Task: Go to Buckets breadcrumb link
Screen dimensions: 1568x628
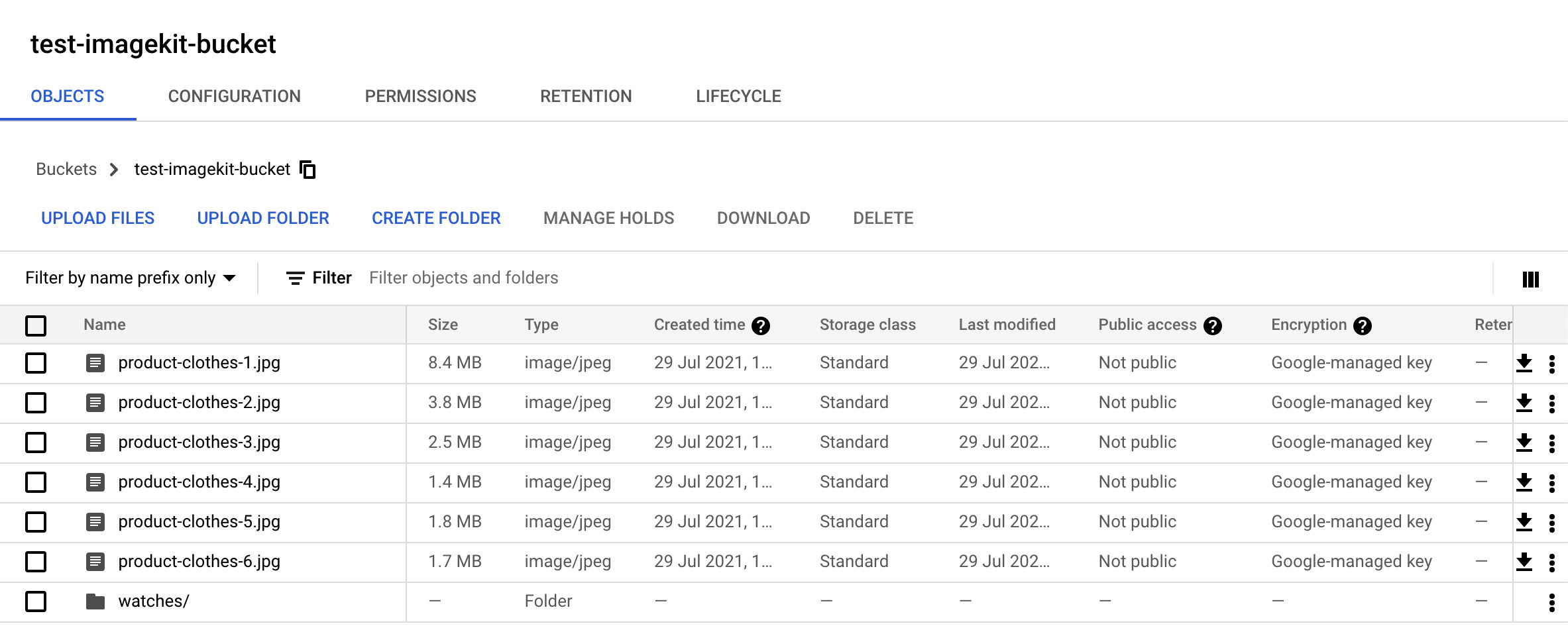Action: [x=66, y=170]
